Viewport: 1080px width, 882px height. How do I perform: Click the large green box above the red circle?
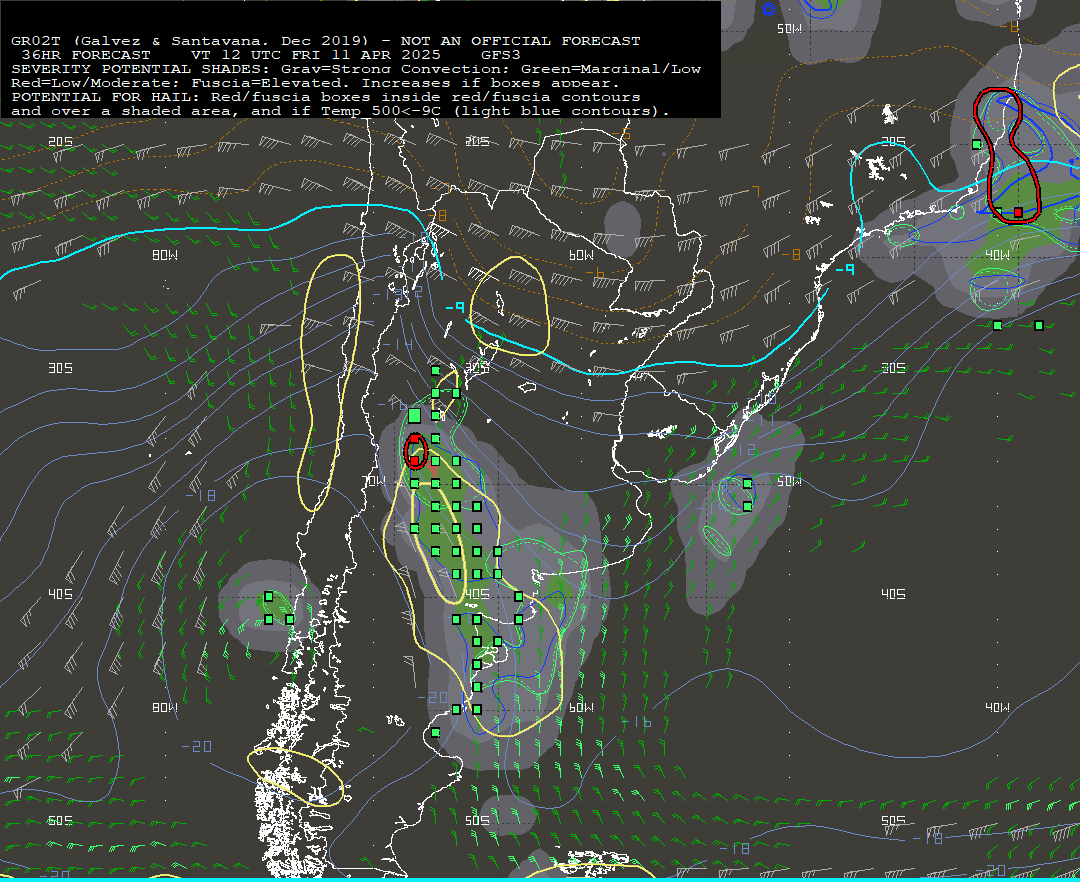pyautogui.click(x=414, y=415)
